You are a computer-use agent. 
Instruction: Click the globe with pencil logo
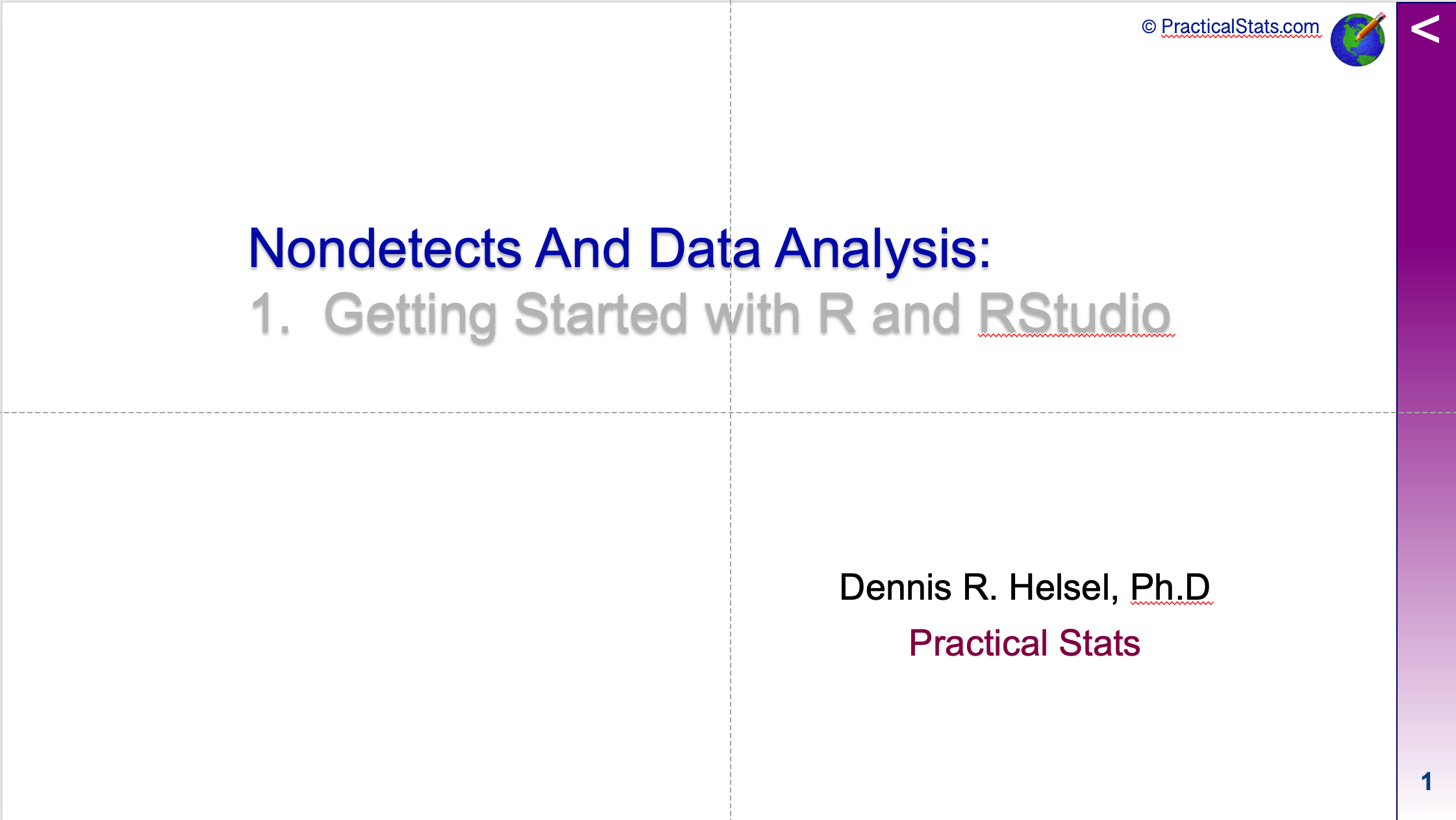(x=1357, y=40)
